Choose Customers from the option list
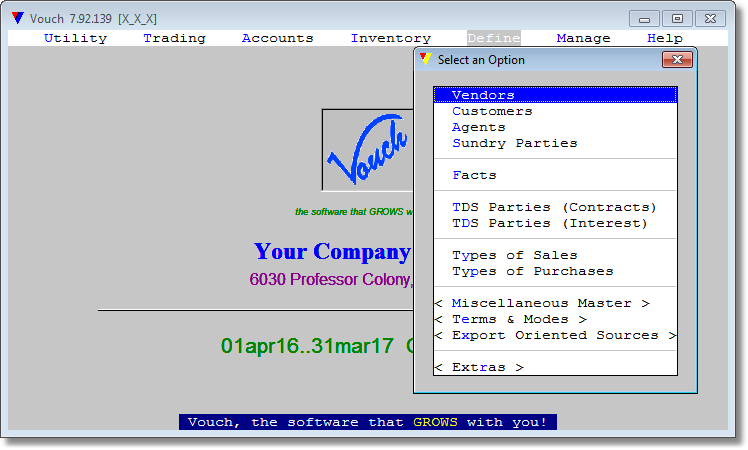 point(555,111)
